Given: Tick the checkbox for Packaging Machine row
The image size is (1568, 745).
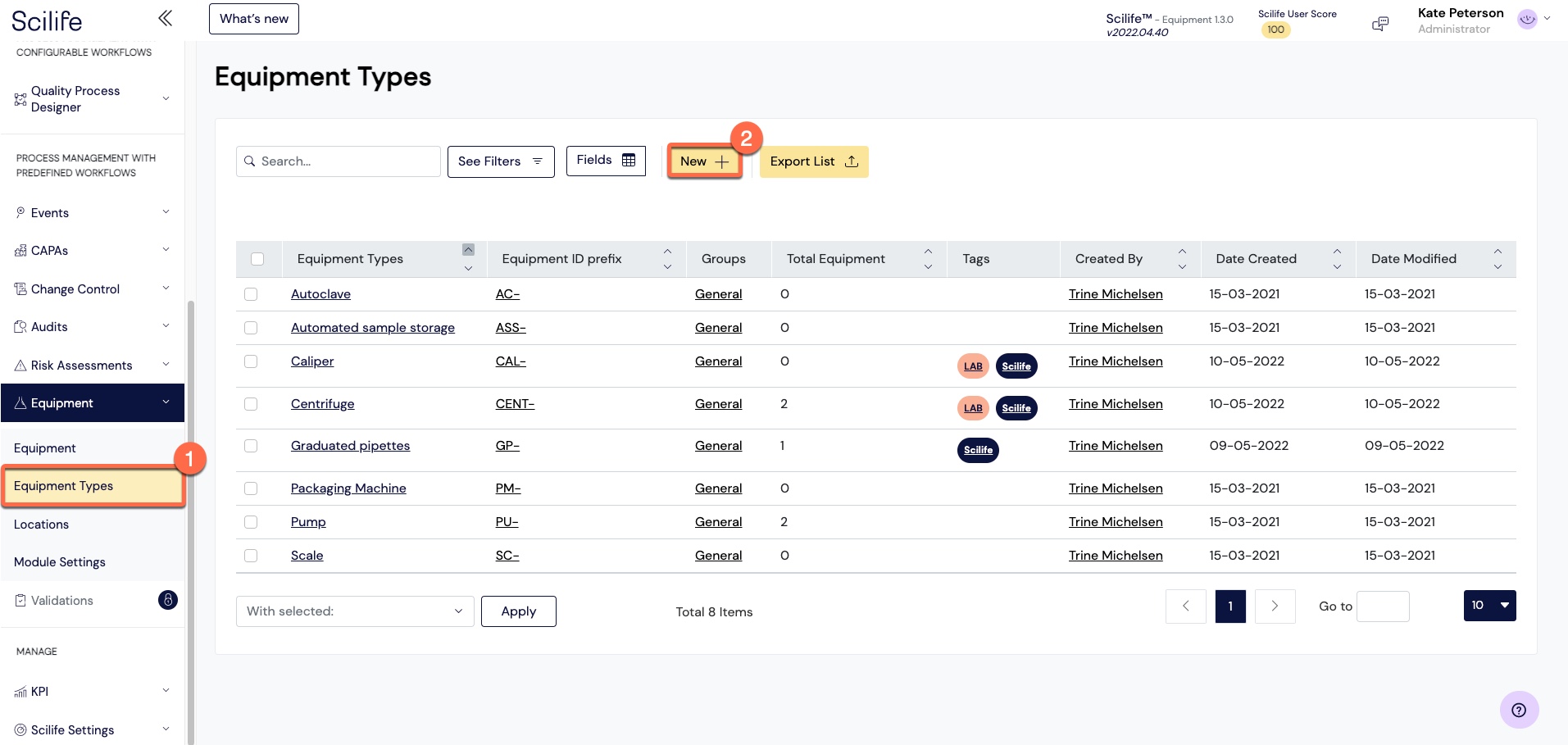Looking at the screenshot, I should coord(251,488).
